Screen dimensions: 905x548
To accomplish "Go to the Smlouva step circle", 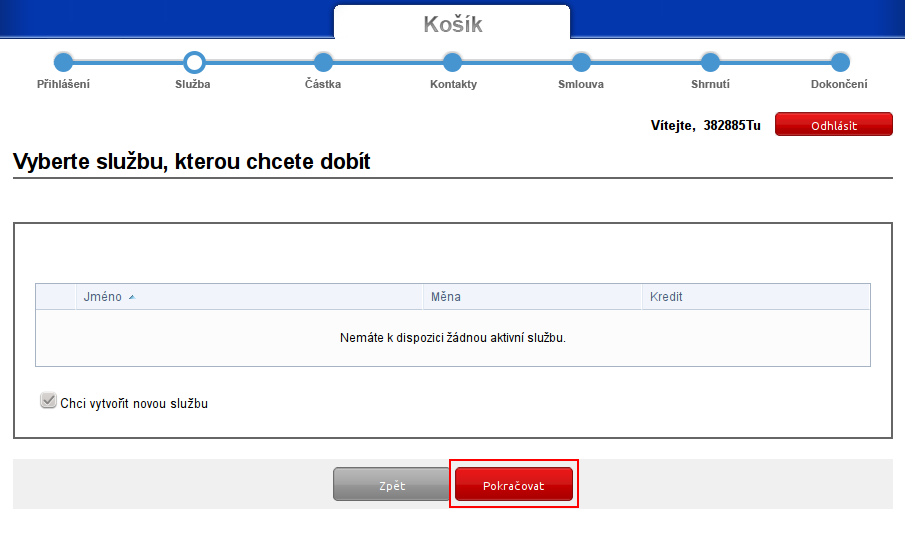I will point(581,62).
